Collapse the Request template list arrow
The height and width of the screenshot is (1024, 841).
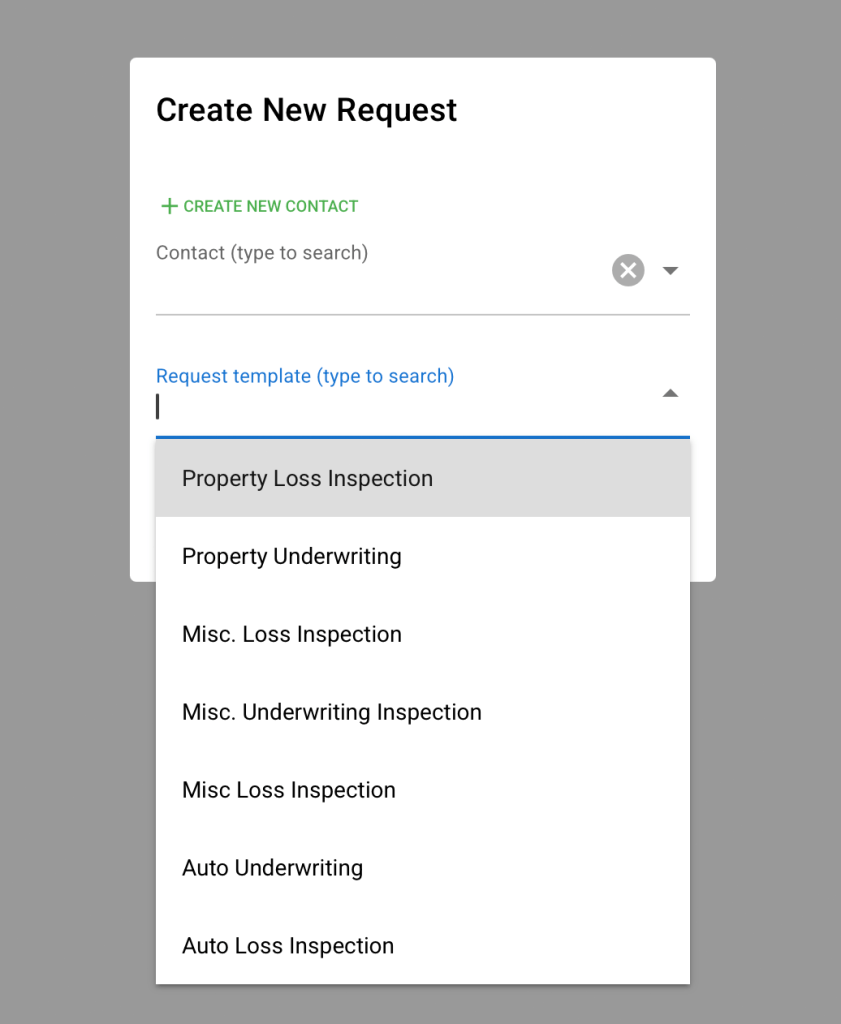click(x=671, y=394)
